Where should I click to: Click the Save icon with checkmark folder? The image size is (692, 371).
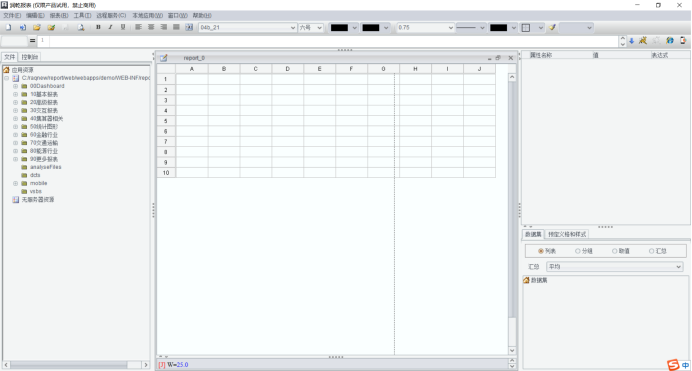[x=51, y=27]
